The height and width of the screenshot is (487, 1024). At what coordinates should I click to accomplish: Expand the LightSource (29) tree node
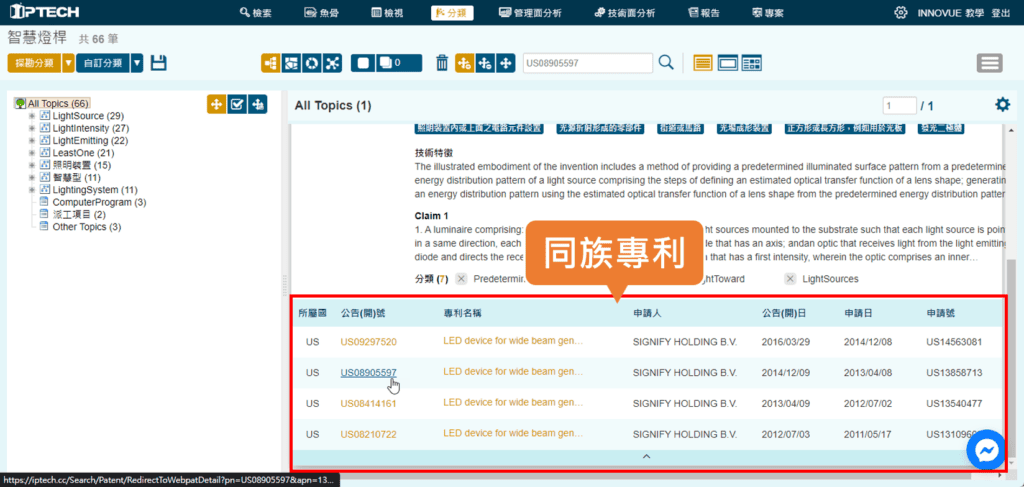(x=32, y=116)
